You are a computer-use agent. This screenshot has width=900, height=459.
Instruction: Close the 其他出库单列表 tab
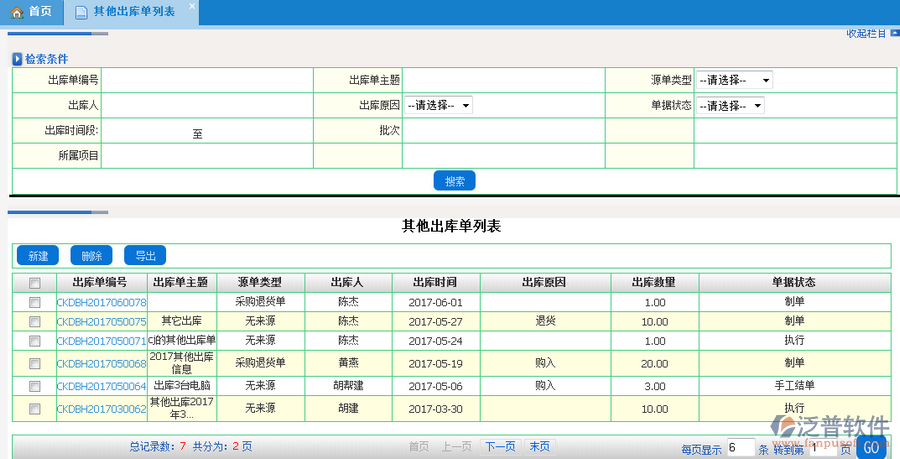(x=192, y=6)
